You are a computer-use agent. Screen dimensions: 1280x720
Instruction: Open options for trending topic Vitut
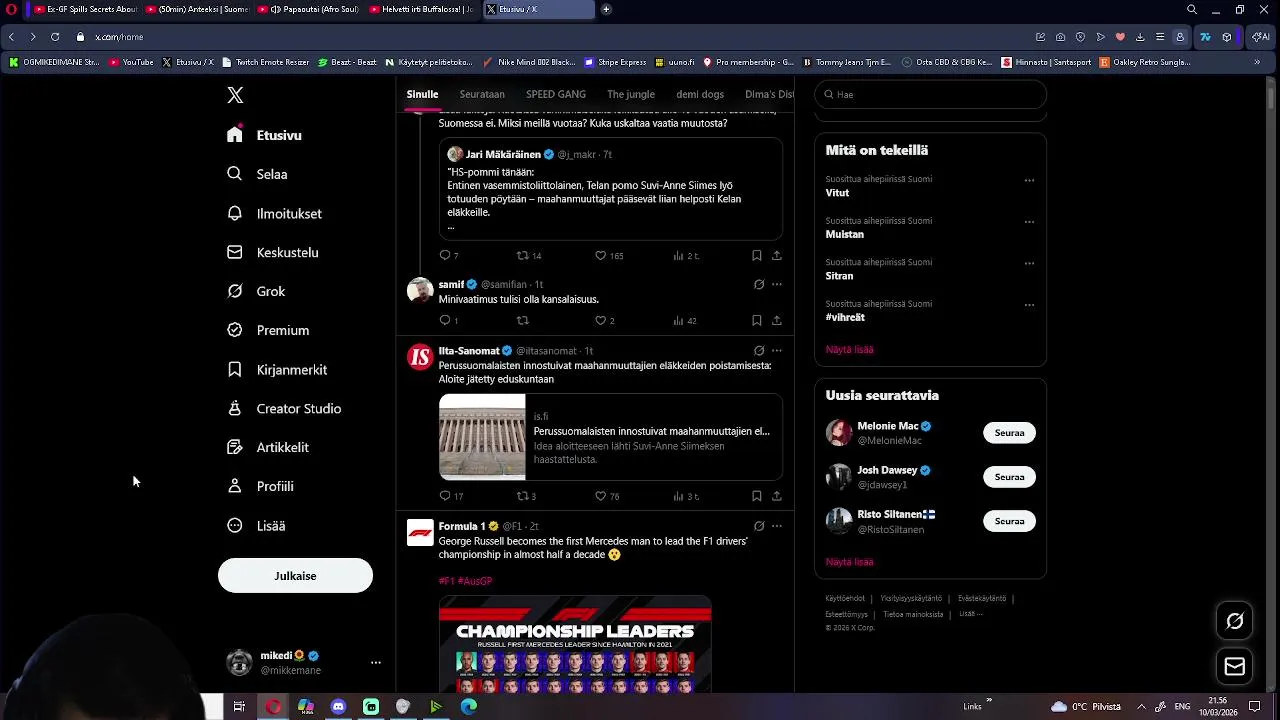click(x=1029, y=181)
